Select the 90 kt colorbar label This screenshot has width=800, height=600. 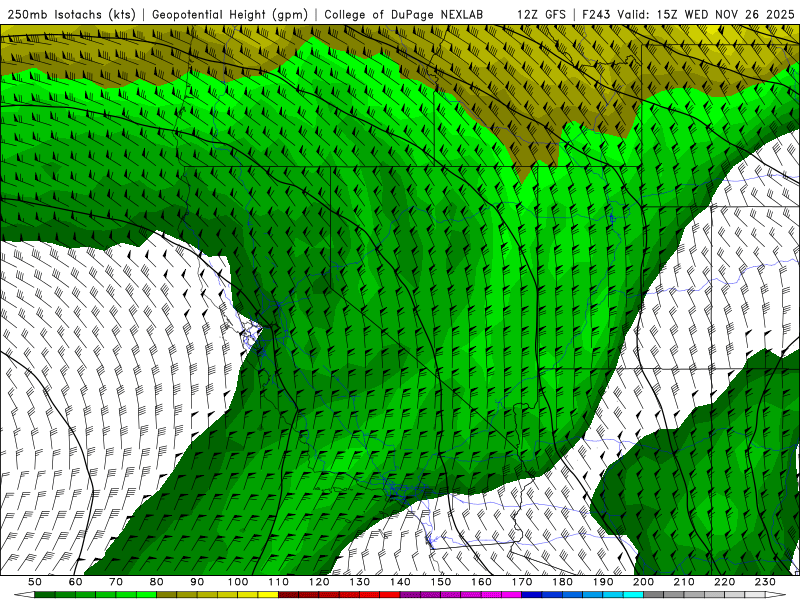(x=197, y=582)
